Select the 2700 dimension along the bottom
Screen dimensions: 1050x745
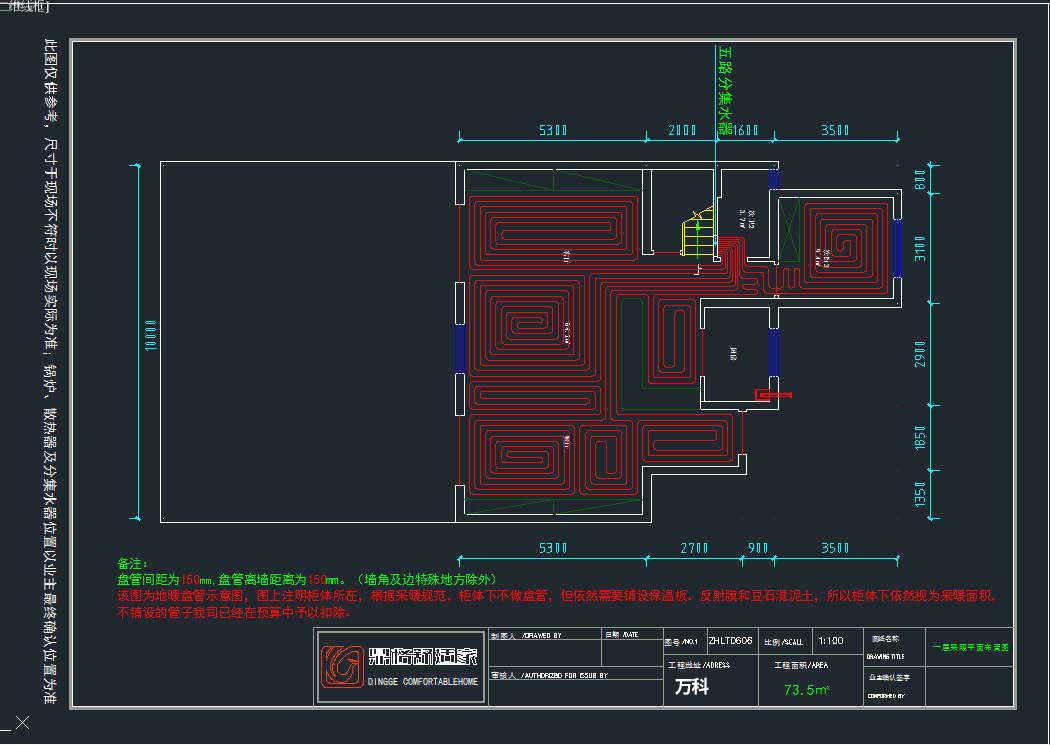693,548
